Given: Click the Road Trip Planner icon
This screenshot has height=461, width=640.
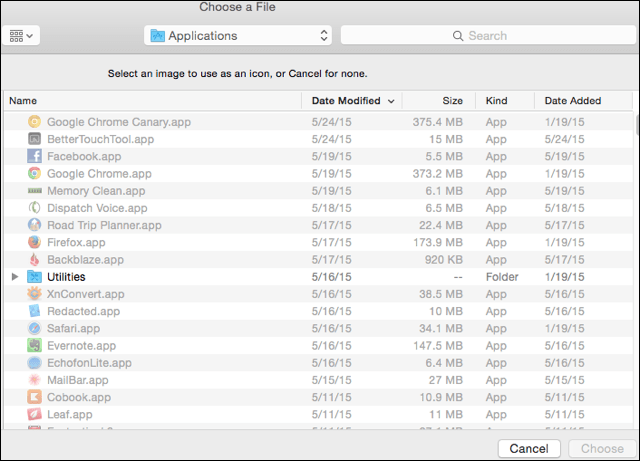Looking at the screenshot, I should coord(34,225).
